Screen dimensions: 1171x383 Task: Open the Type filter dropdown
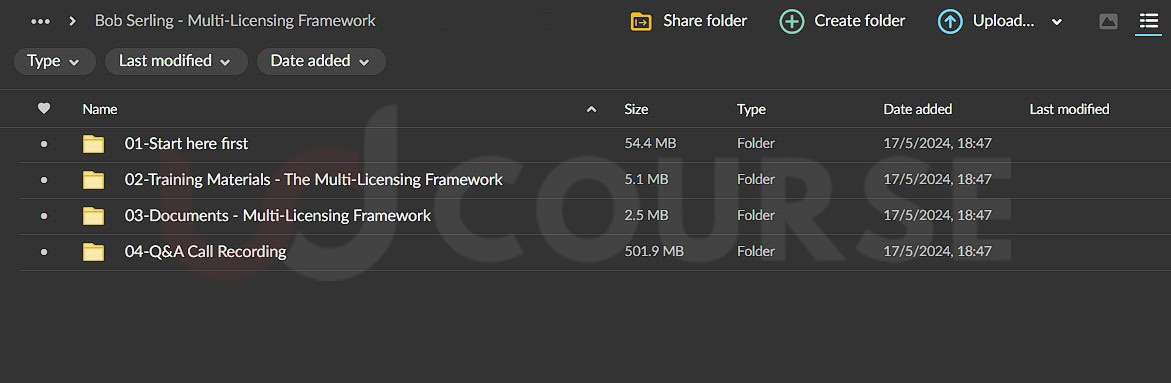55,61
